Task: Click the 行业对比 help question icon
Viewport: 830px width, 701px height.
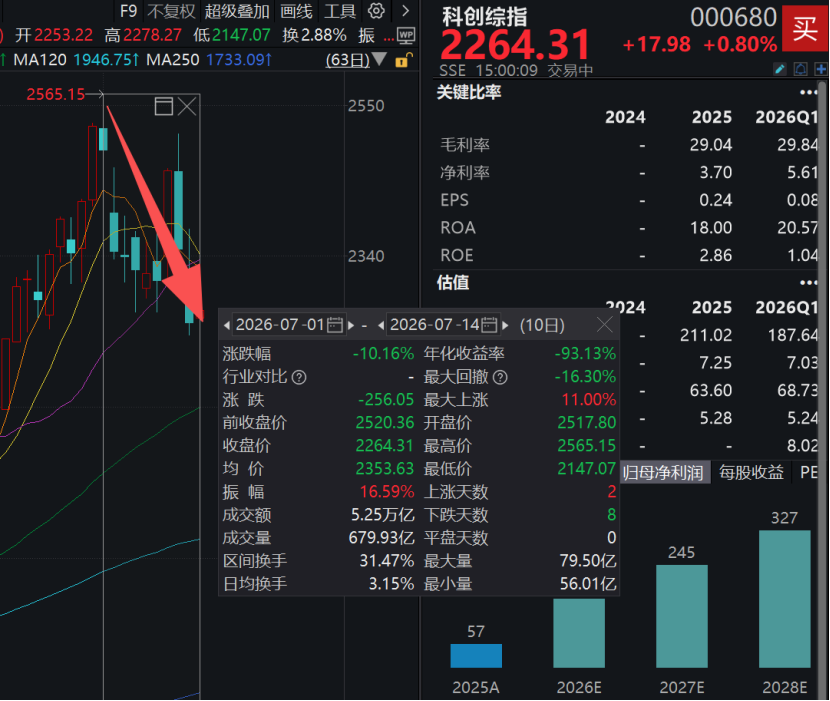Action: tap(299, 378)
